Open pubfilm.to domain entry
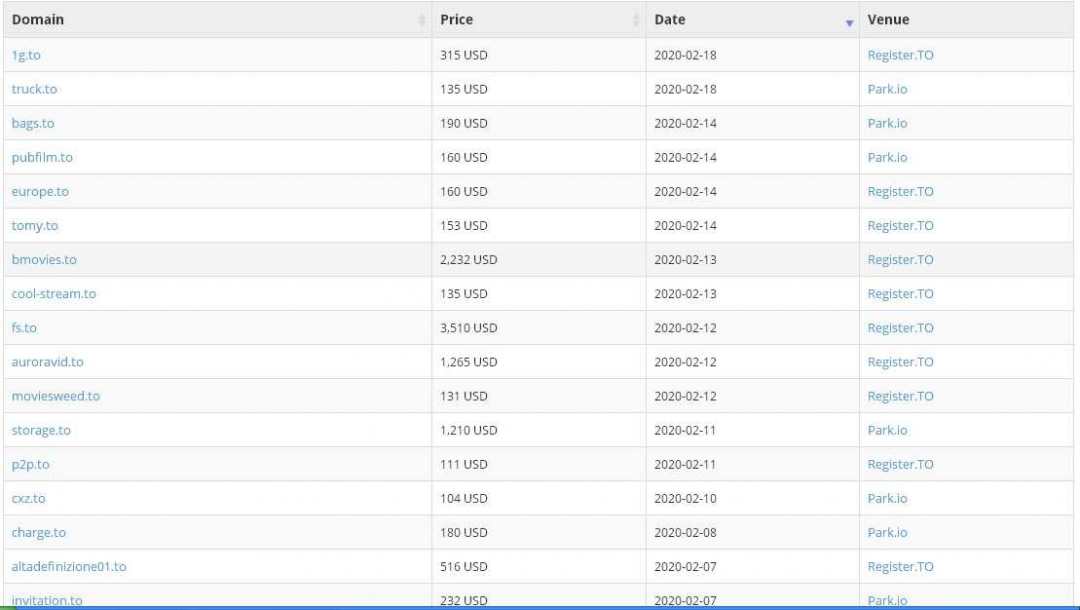 pos(42,157)
